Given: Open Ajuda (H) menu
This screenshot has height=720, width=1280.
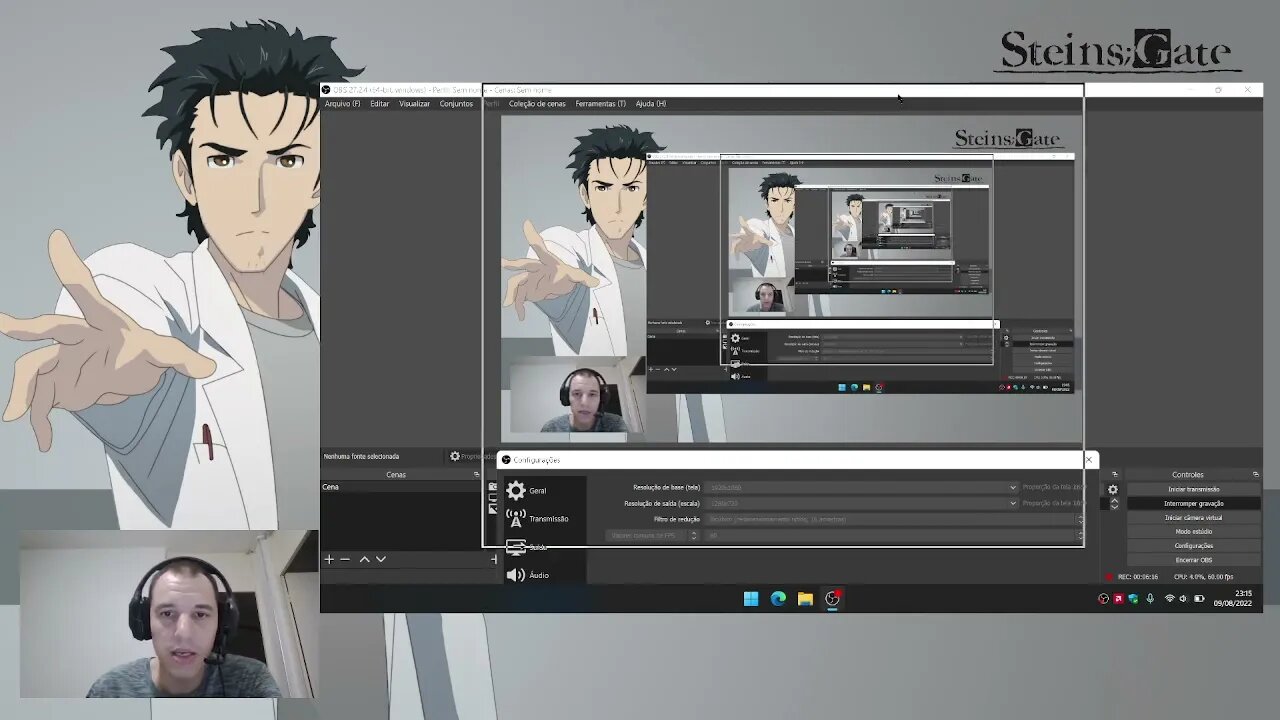Looking at the screenshot, I should [651, 104].
